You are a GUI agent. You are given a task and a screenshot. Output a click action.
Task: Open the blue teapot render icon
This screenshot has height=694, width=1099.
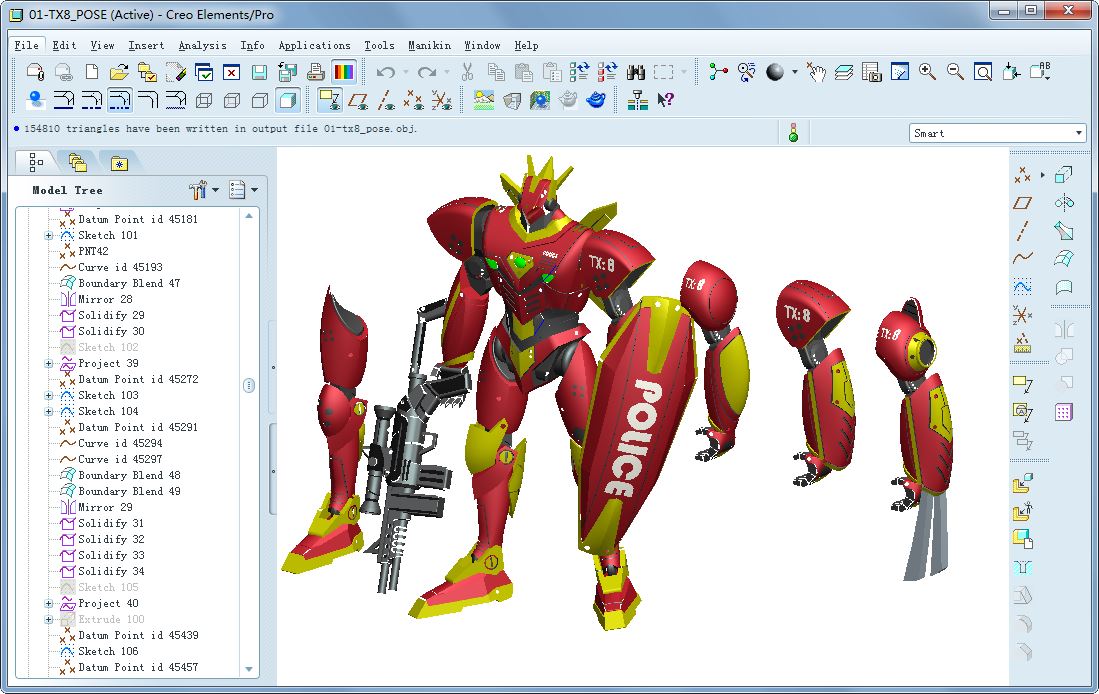(596, 100)
